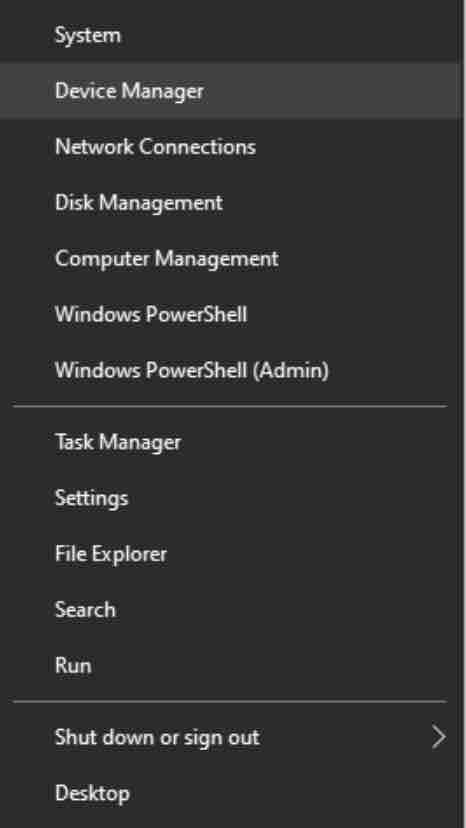Image resolution: width=466 pixels, height=828 pixels.
Task: Click the chevron arrow beside Shut down
Action: (x=439, y=737)
